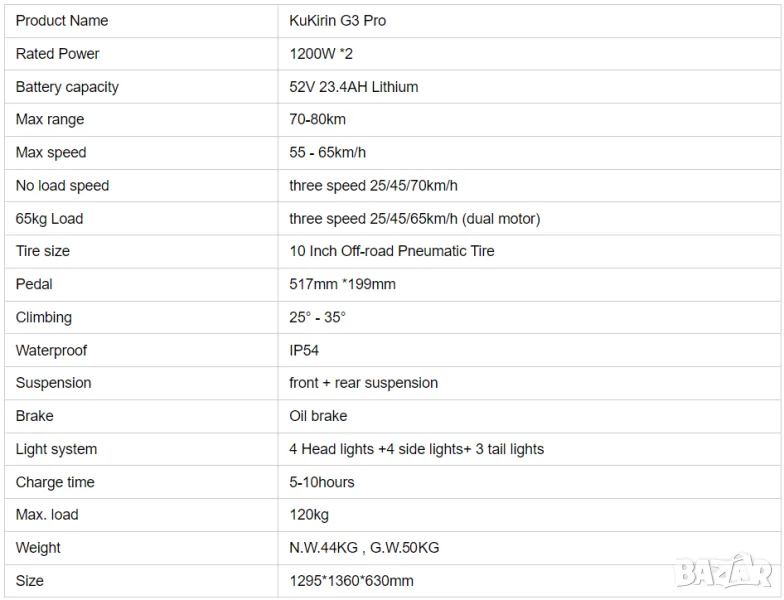This screenshot has width=784, height=600.
Task: Click the 70-80km max range value
Action: (318, 120)
